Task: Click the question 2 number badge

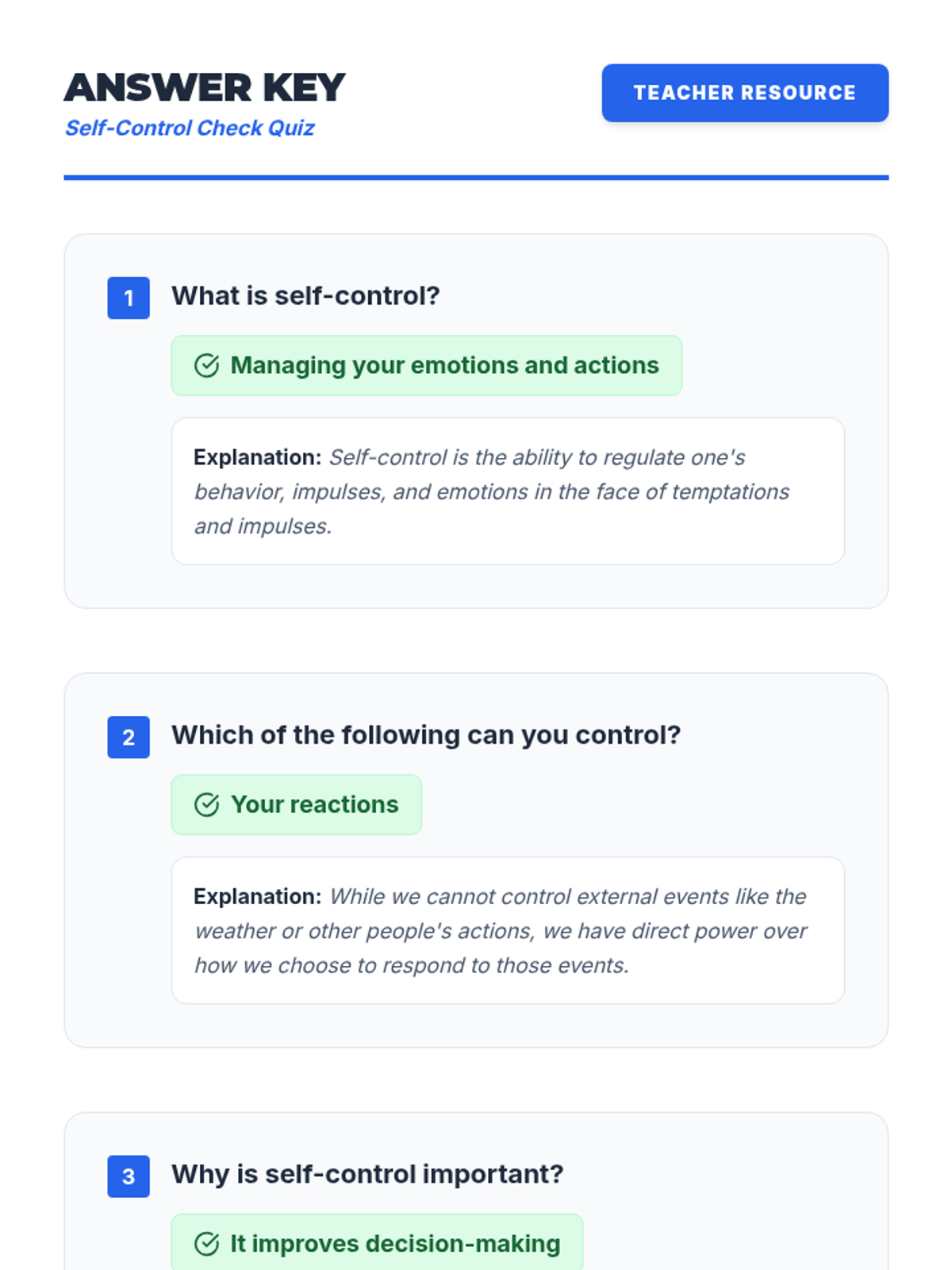Action: click(129, 737)
